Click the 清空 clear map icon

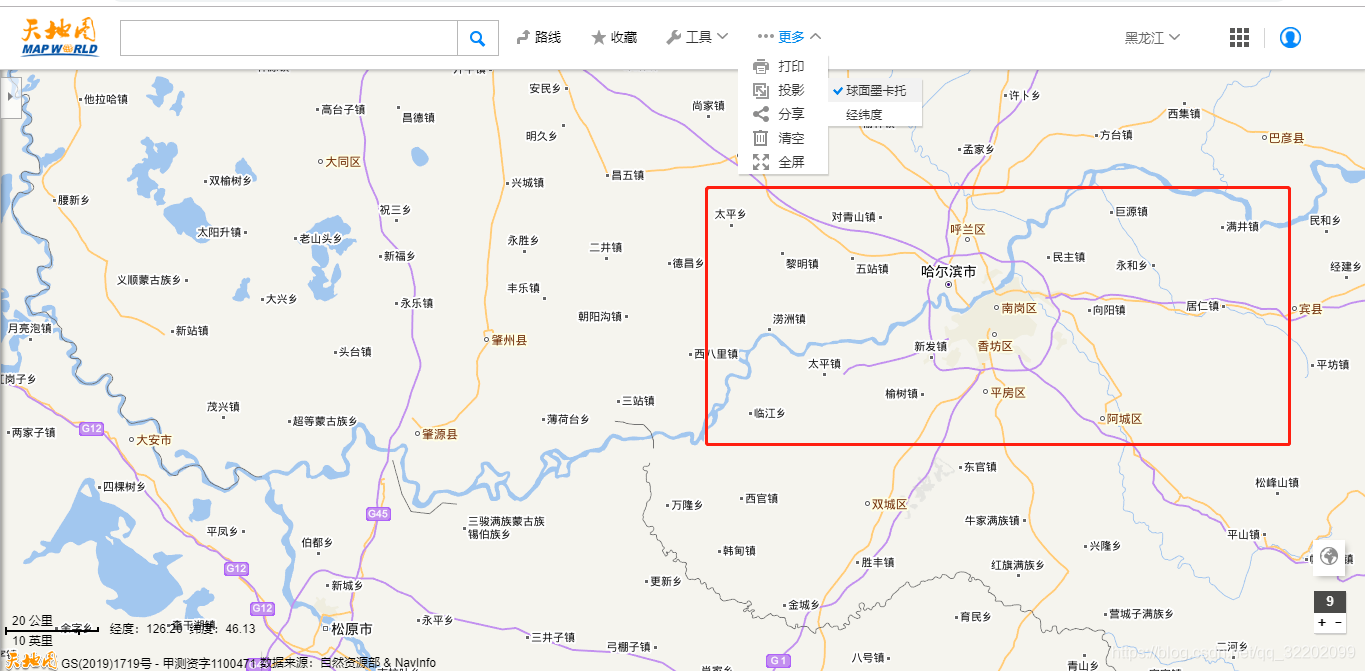coord(762,138)
